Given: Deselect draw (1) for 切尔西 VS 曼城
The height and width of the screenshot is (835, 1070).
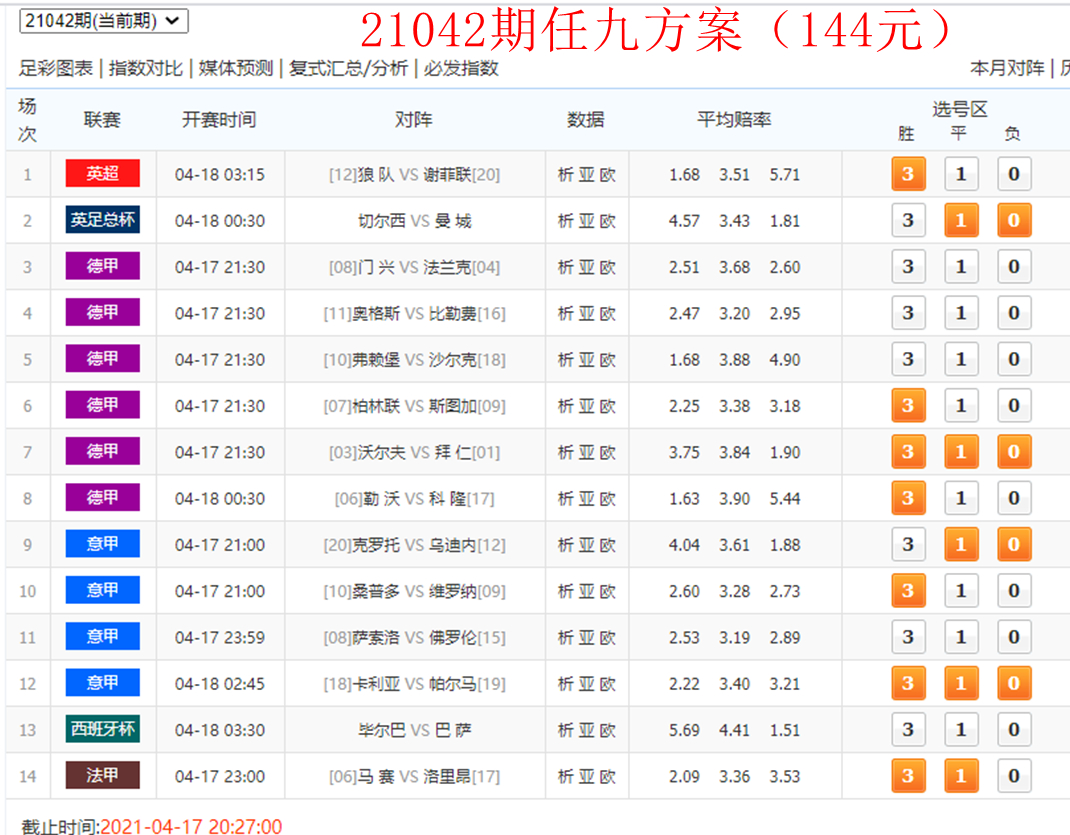Looking at the screenshot, I should point(961,220).
